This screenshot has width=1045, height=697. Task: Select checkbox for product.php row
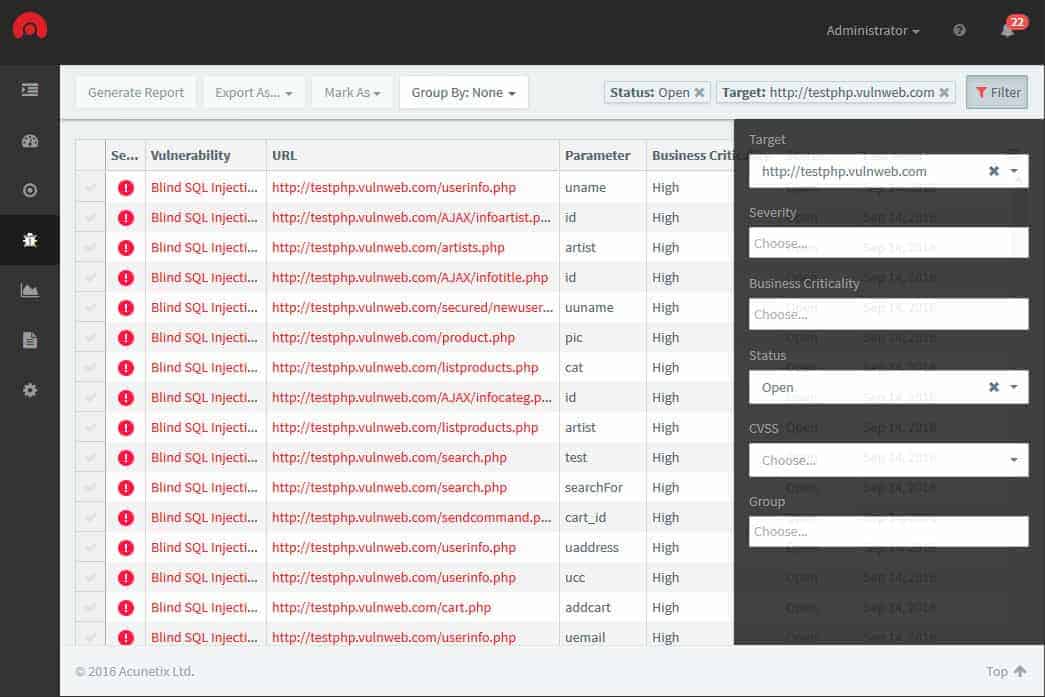pyautogui.click(x=90, y=338)
